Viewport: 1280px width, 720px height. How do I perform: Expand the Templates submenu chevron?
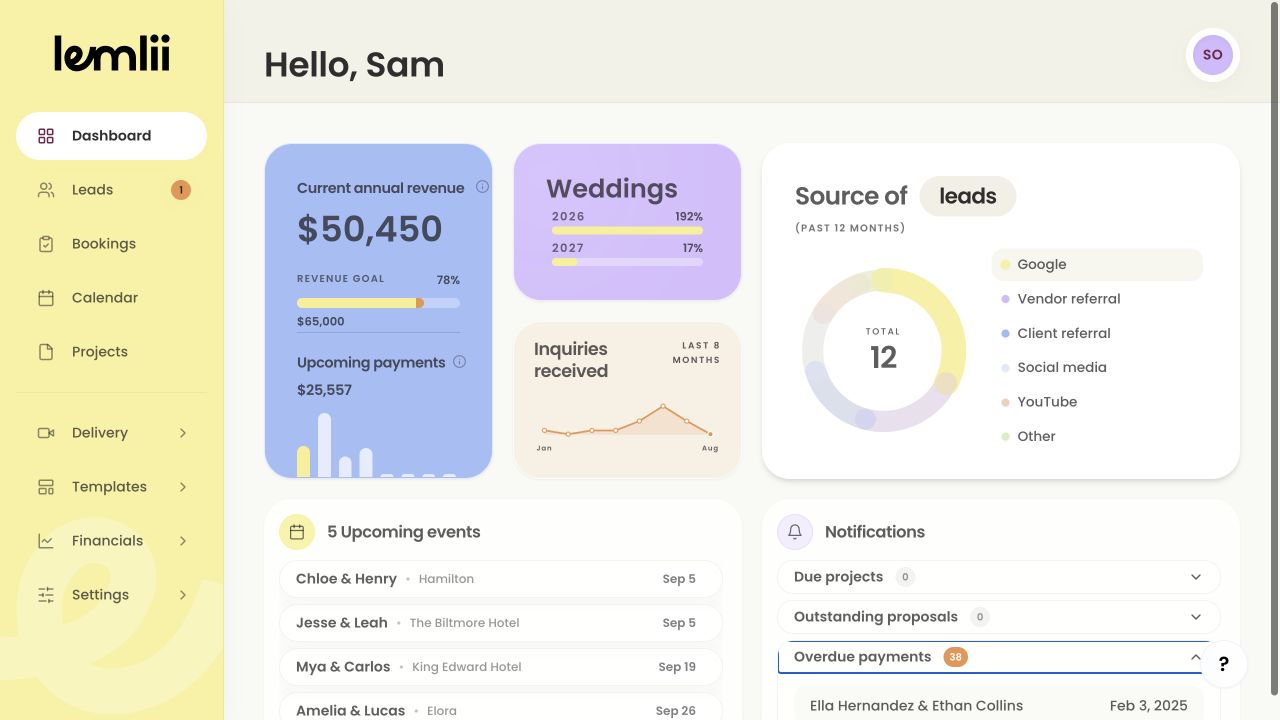[183, 487]
